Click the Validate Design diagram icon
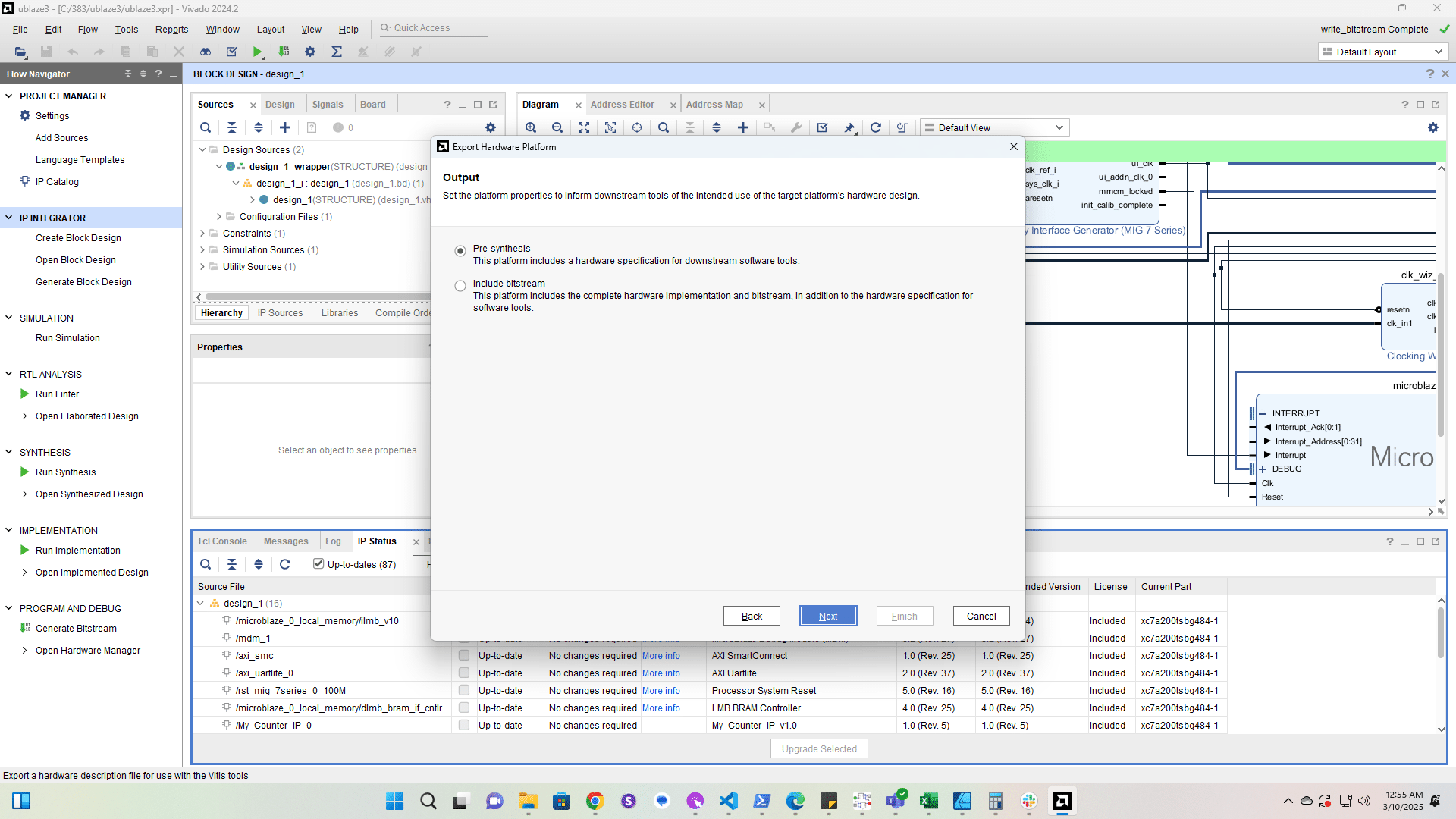This screenshot has width=1456, height=819. pyautogui.click(x=823, y=127)
